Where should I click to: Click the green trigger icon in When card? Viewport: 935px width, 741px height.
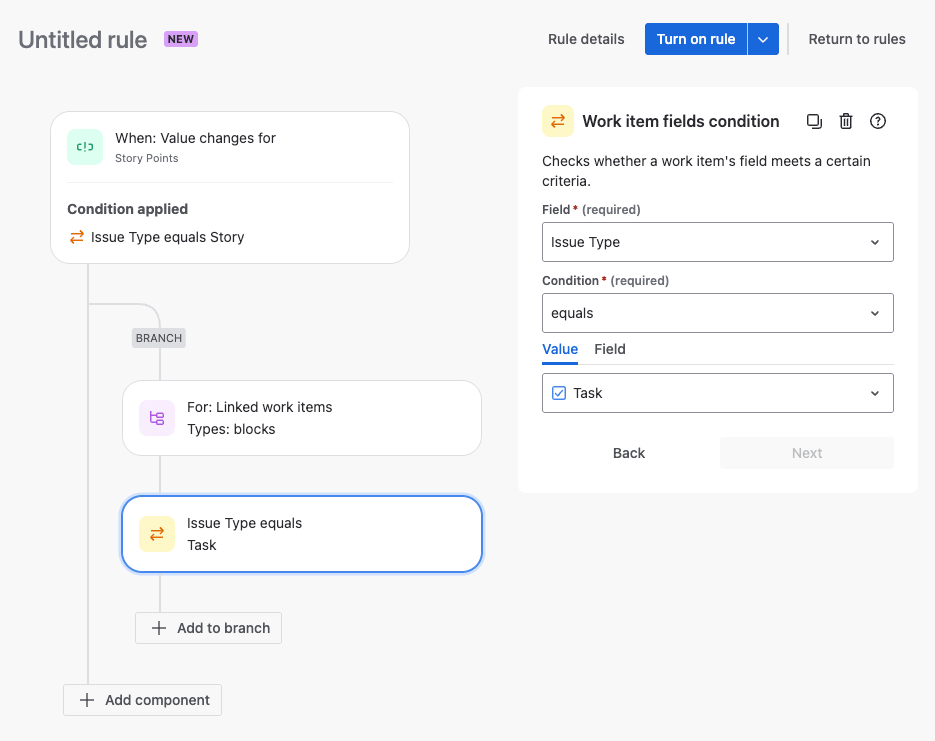click(85, 147)
